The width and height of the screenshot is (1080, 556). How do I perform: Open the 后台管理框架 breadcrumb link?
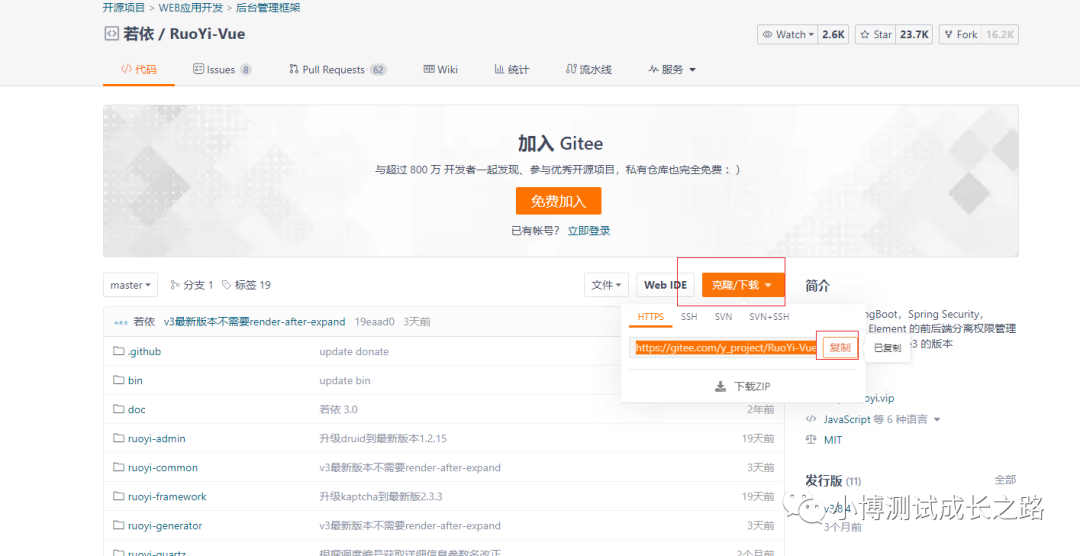268,8
